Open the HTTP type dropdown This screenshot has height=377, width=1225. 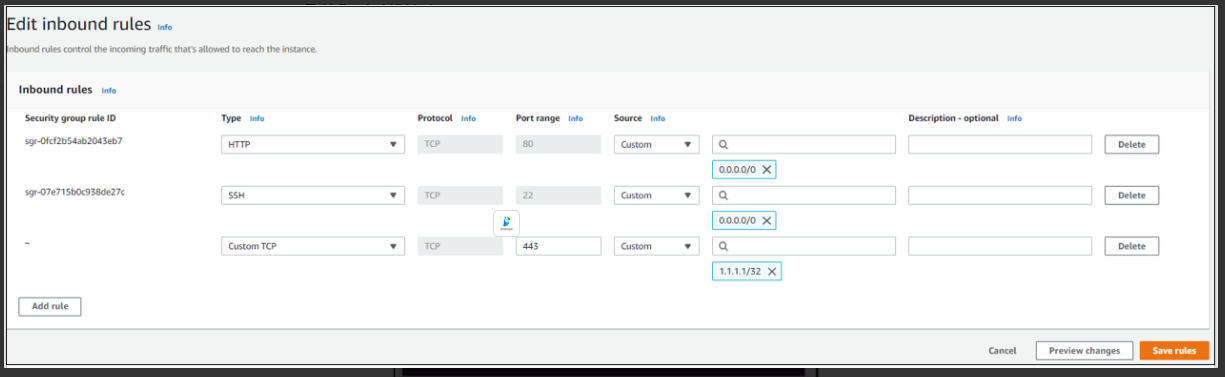tap(313, 144)
